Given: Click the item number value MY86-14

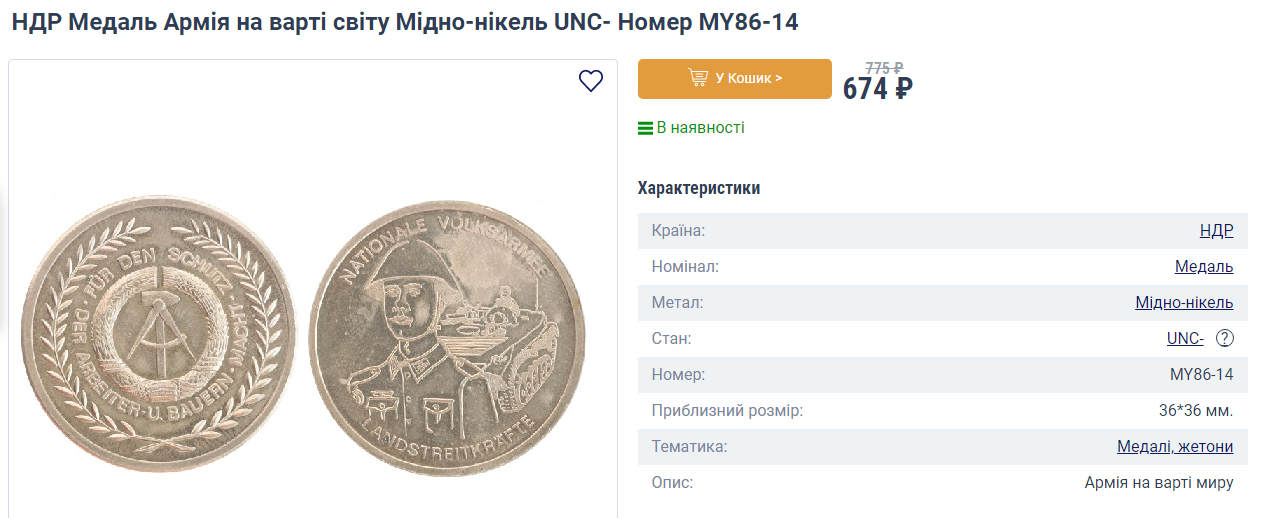Looking at the screenshot, I should [x=1201, y=375].
